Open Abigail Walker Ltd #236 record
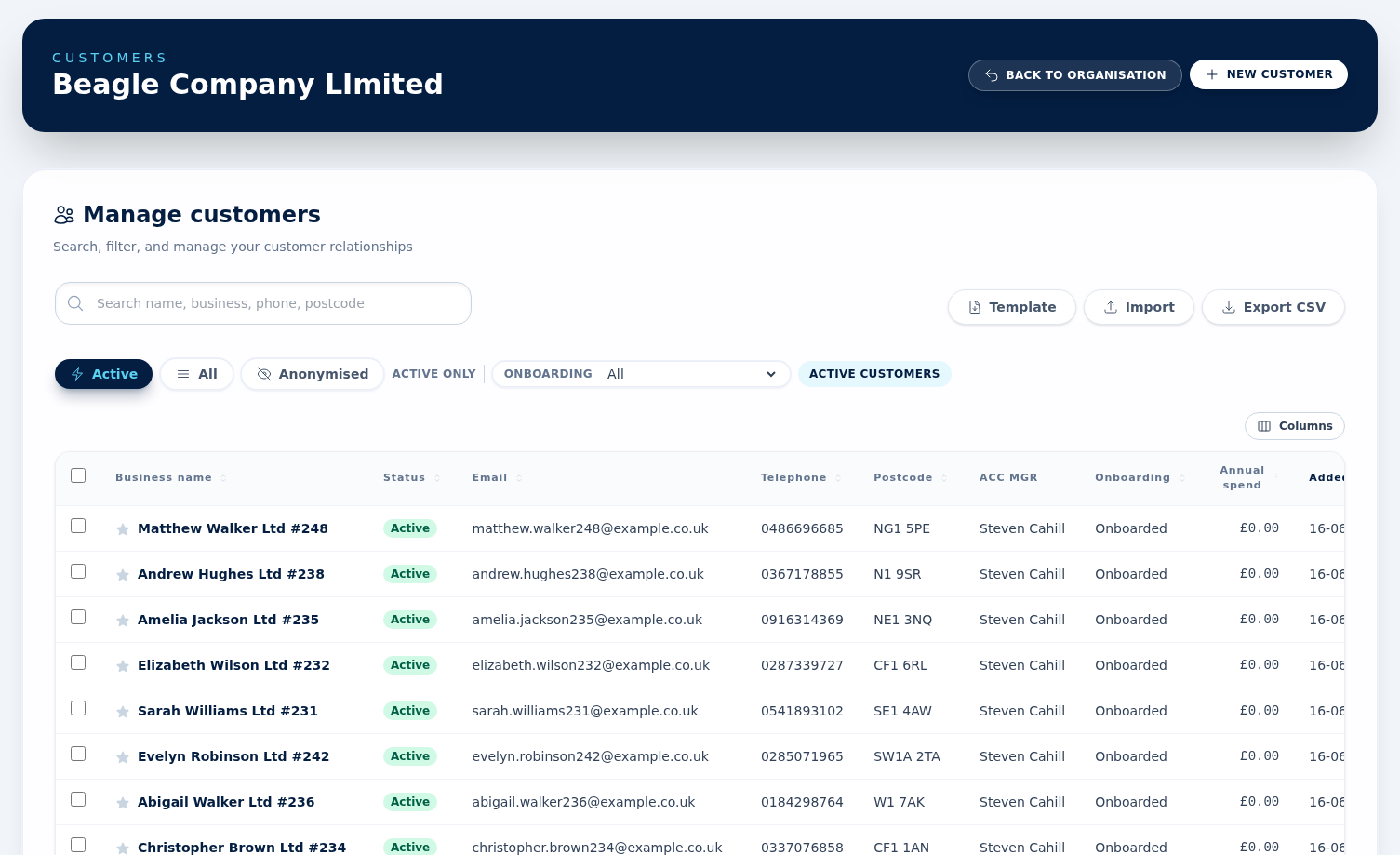Viewport: 1400px width, 855px height. tap(226, 802)
